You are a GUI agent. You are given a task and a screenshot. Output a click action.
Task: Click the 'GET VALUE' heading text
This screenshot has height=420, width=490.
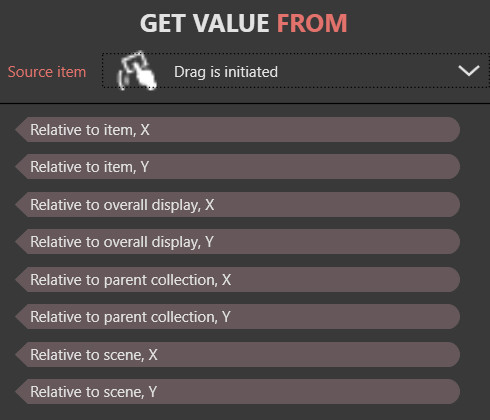coord(204,23)
